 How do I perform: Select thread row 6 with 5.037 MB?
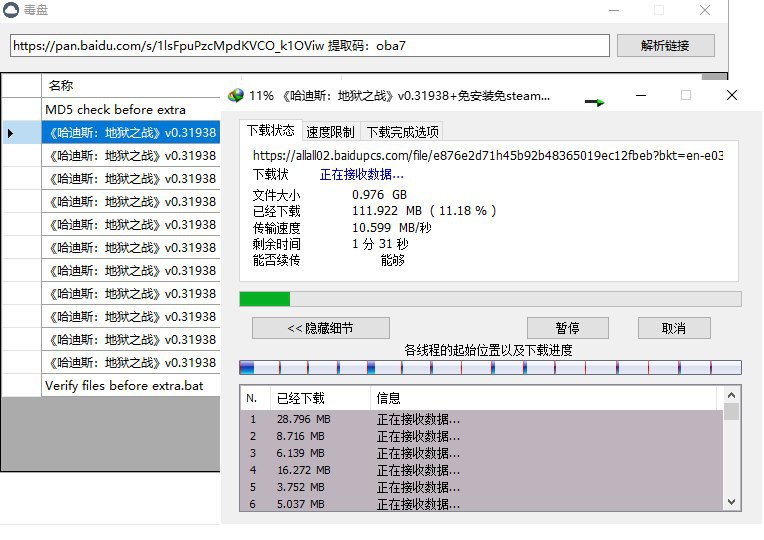(481, 504)
